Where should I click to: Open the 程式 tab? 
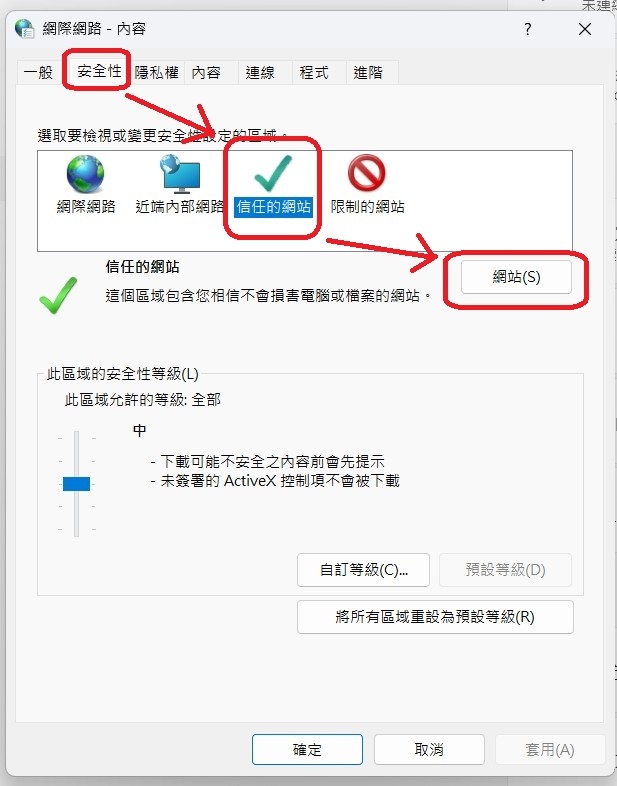tap(314, 73)
